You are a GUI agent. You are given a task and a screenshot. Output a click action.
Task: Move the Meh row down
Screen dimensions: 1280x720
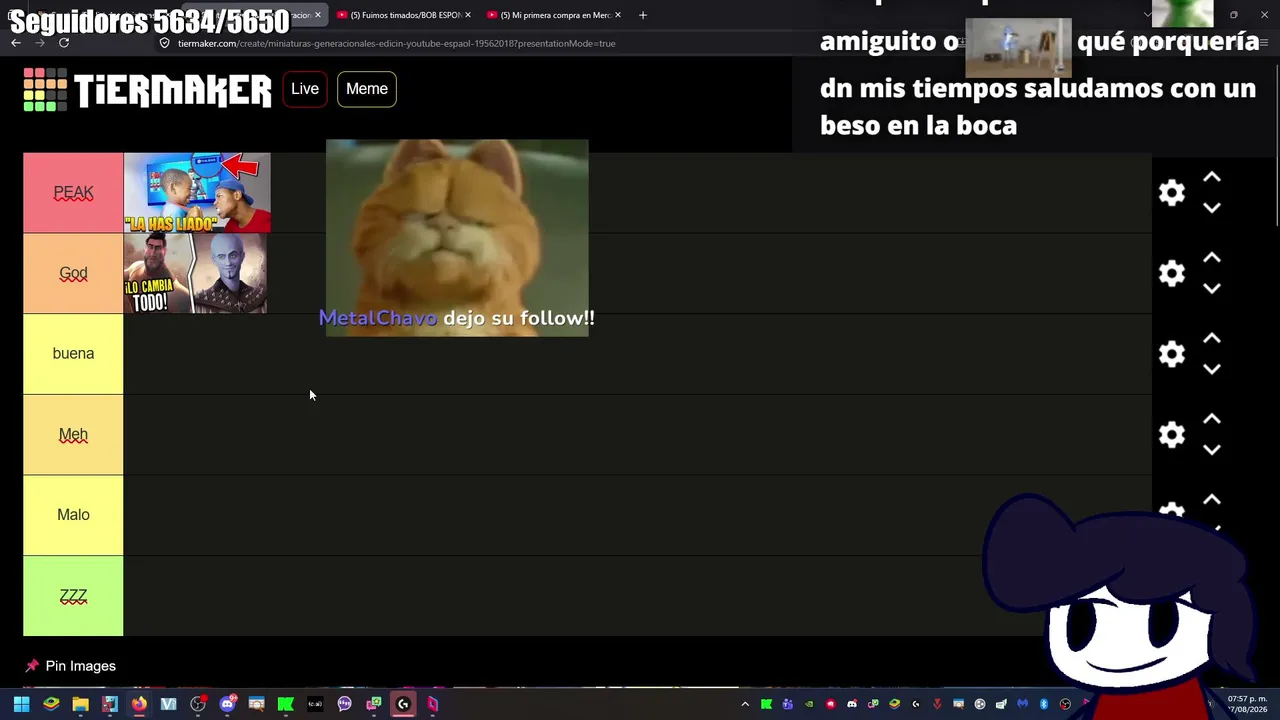click(x=1212, y=450)
